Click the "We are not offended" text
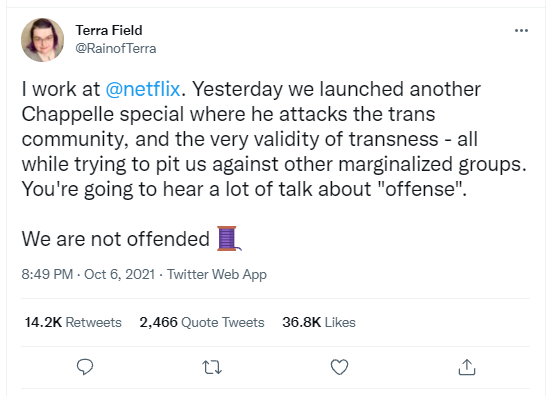Viewport: 551px width, 396px height. tap(116, 239)
